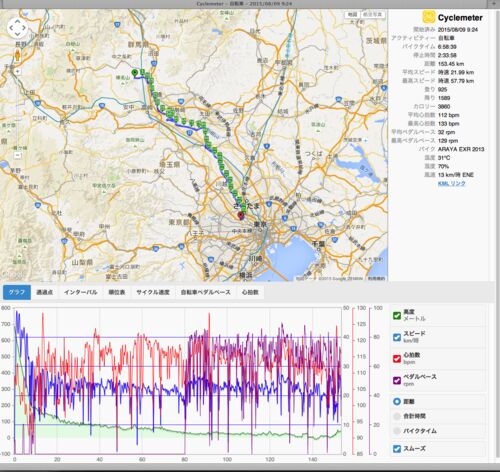Select the バイクタイム radio button
This screenshot has height=472, width=500.
pyautogui.click(x=397, y=431)
